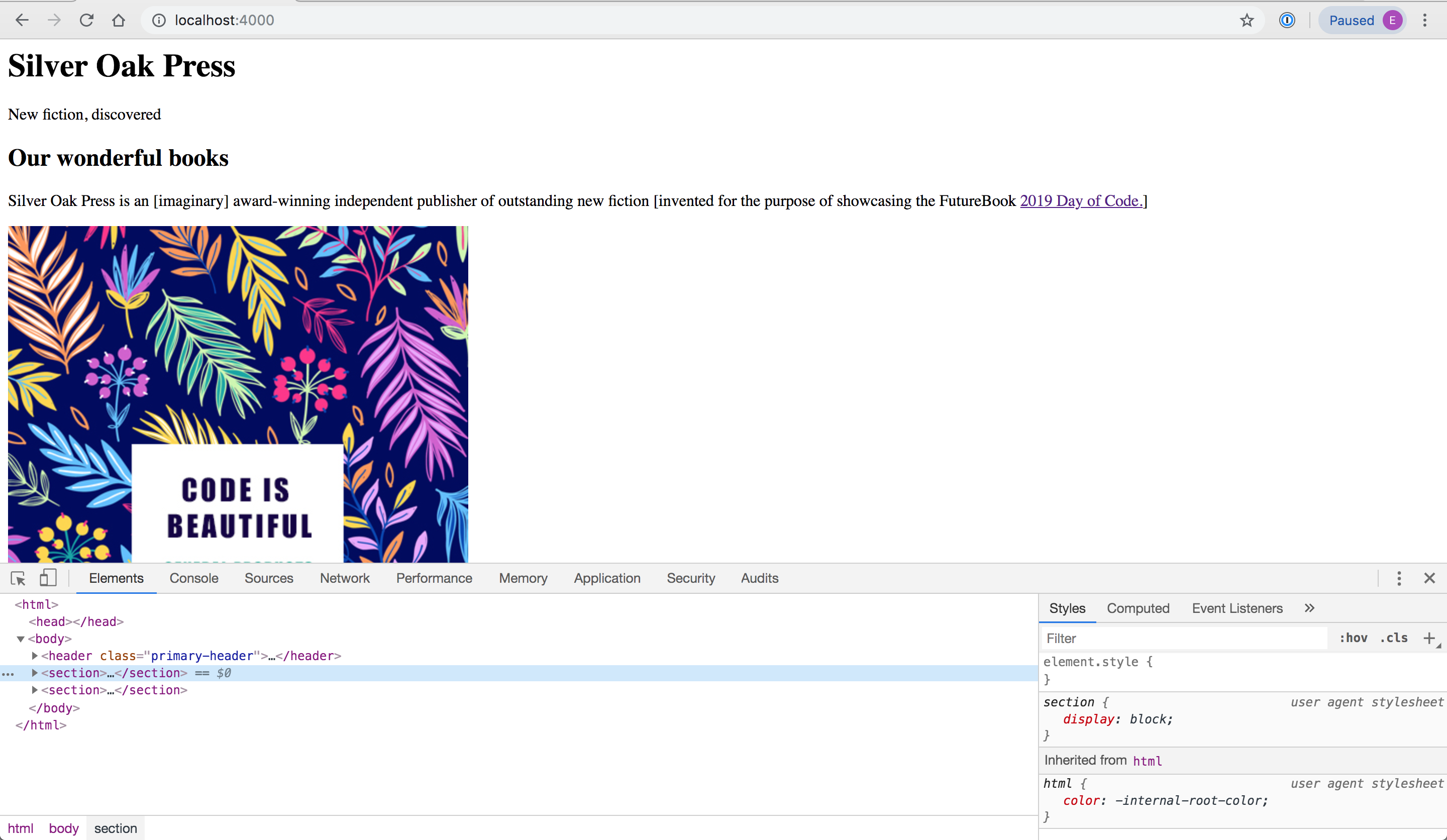Select section in the breadcrumb bar
Image resolution: width=1447 pixels, height=840 pixels.
[116, 828]
